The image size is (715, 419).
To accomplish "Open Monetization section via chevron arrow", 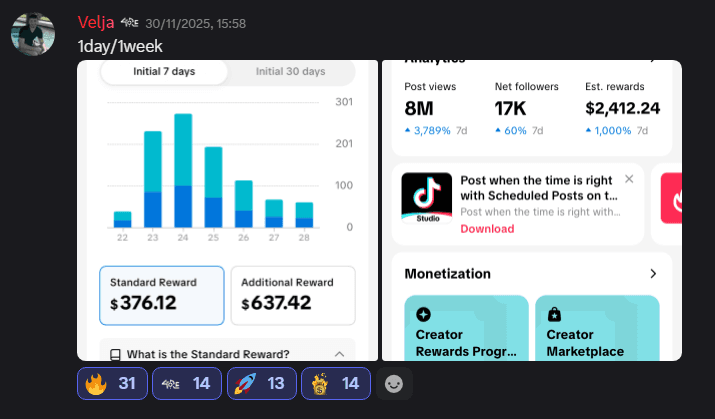I will [x=653, y=274].
